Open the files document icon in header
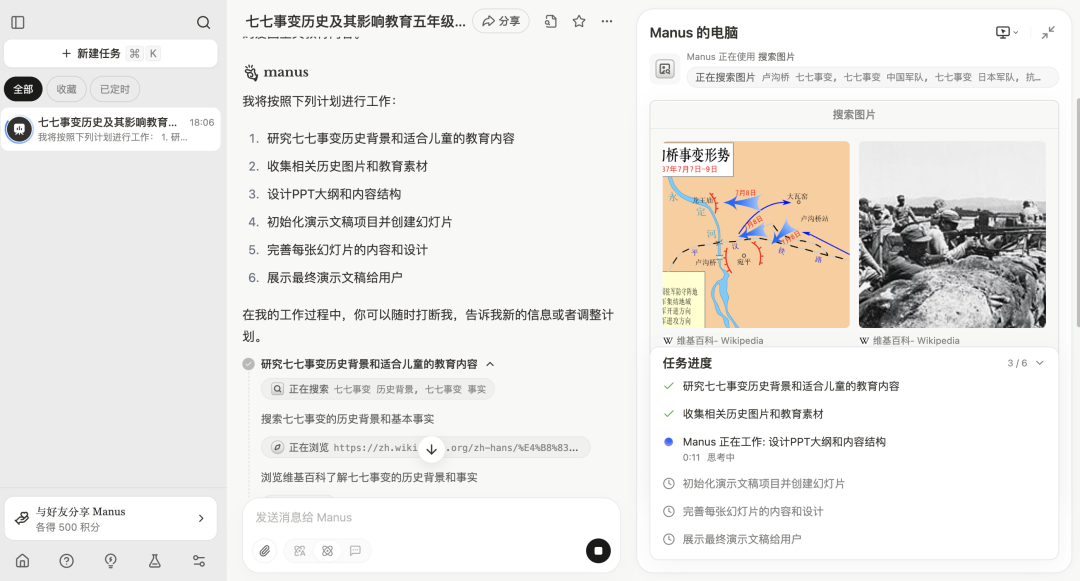 click(x=550, y=21)
